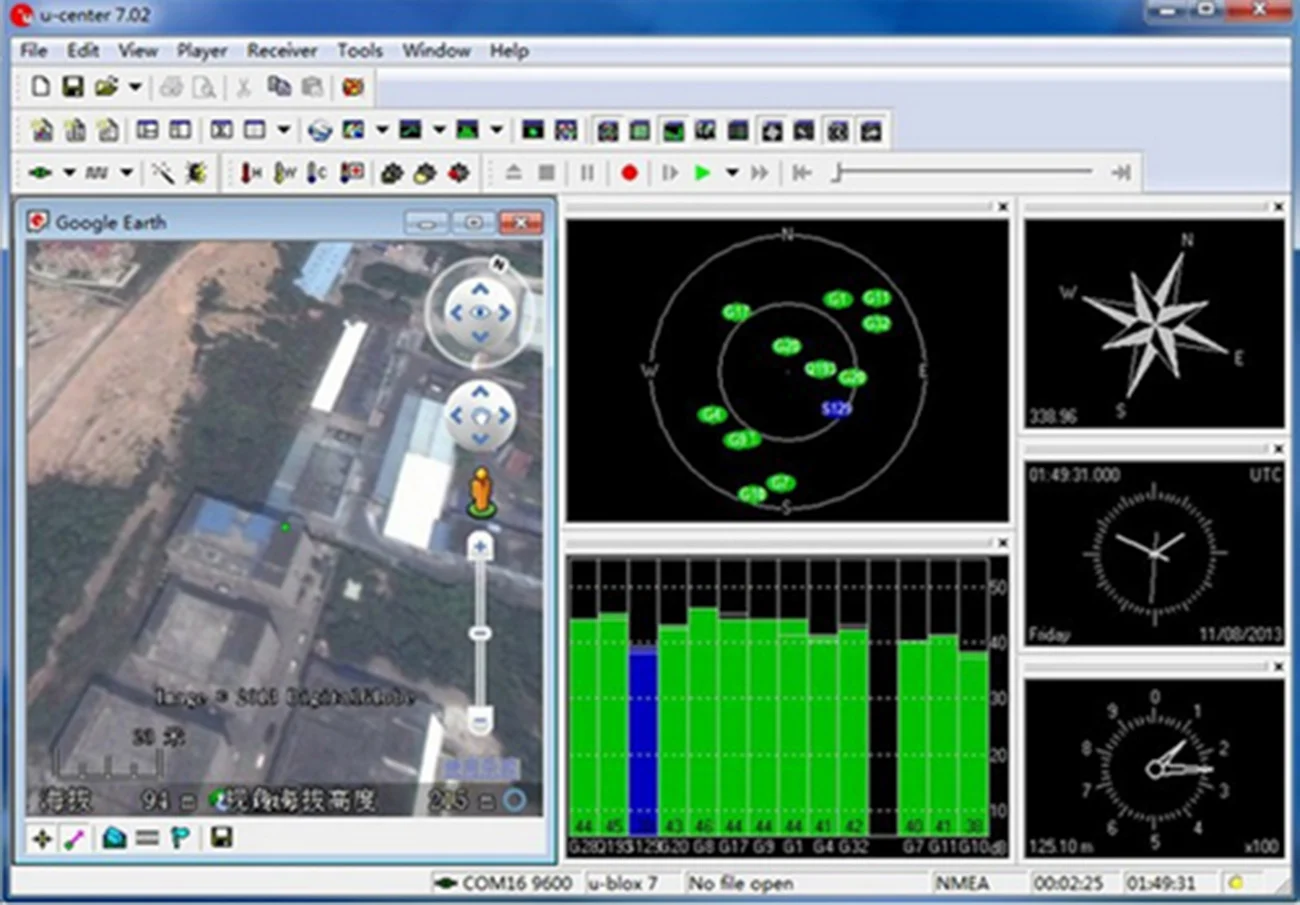Click the red Record button

[x=629, y=173]
